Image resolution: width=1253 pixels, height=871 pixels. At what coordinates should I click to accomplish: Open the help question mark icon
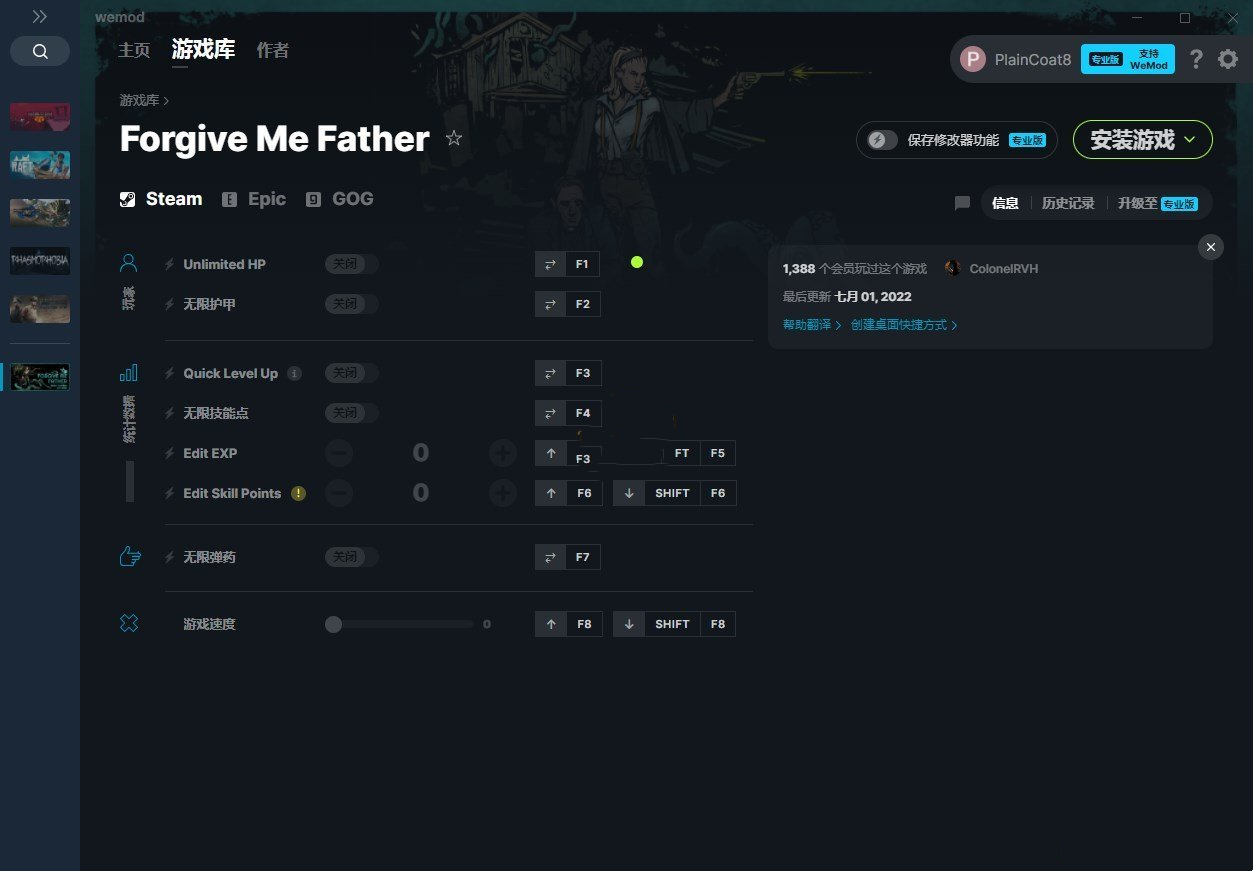click(1196, 59)
